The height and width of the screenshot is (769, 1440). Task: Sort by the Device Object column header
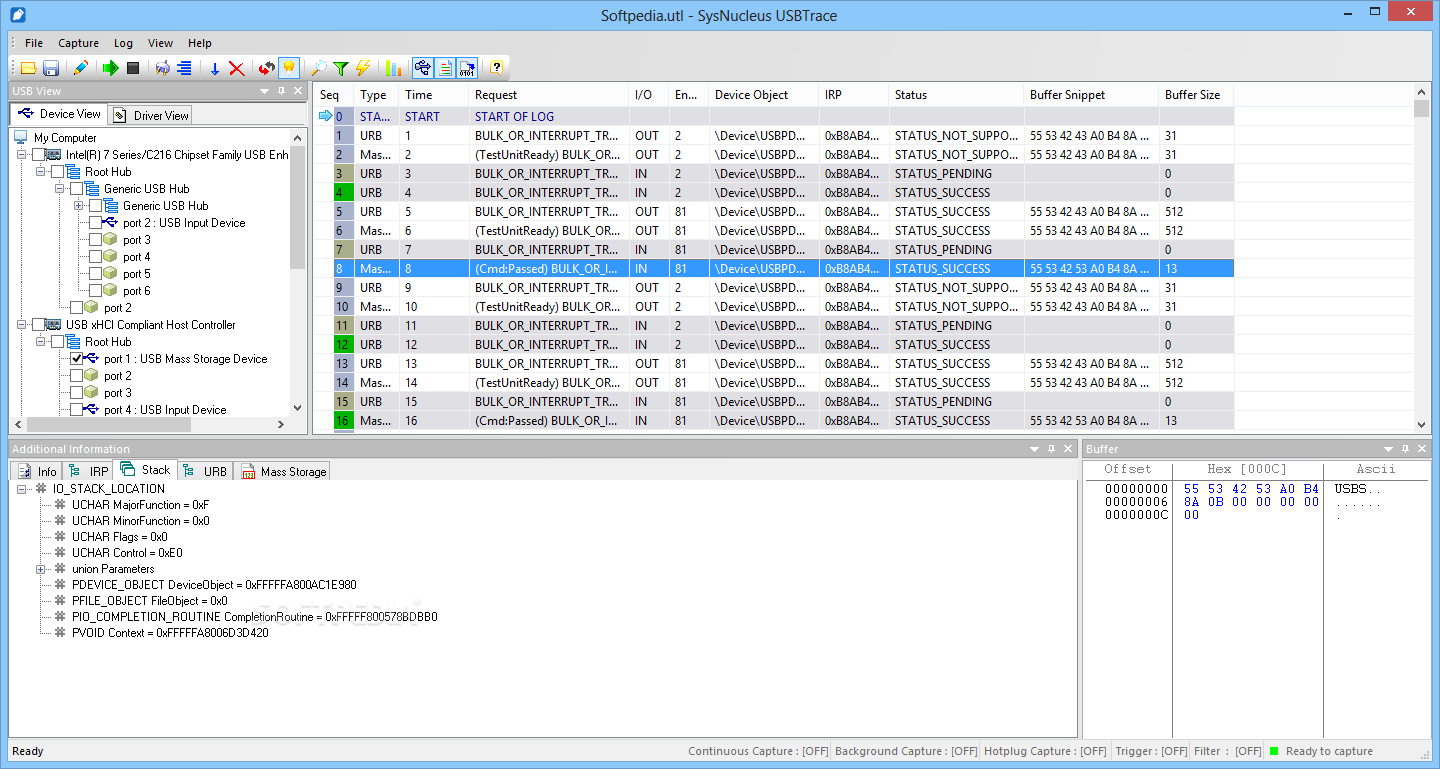tap(763, 95)
